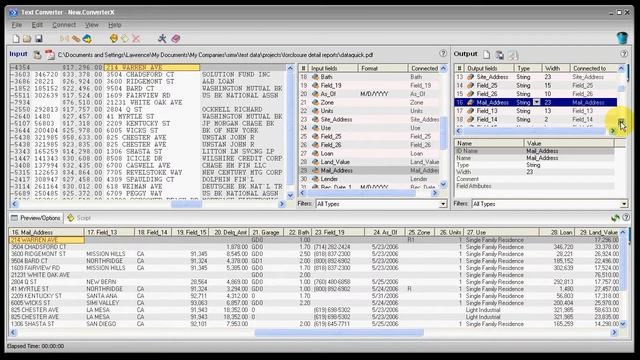The height and width of the screenshot is (360, 640).
Task: Open the Help menu
Action: click(115, 25)
